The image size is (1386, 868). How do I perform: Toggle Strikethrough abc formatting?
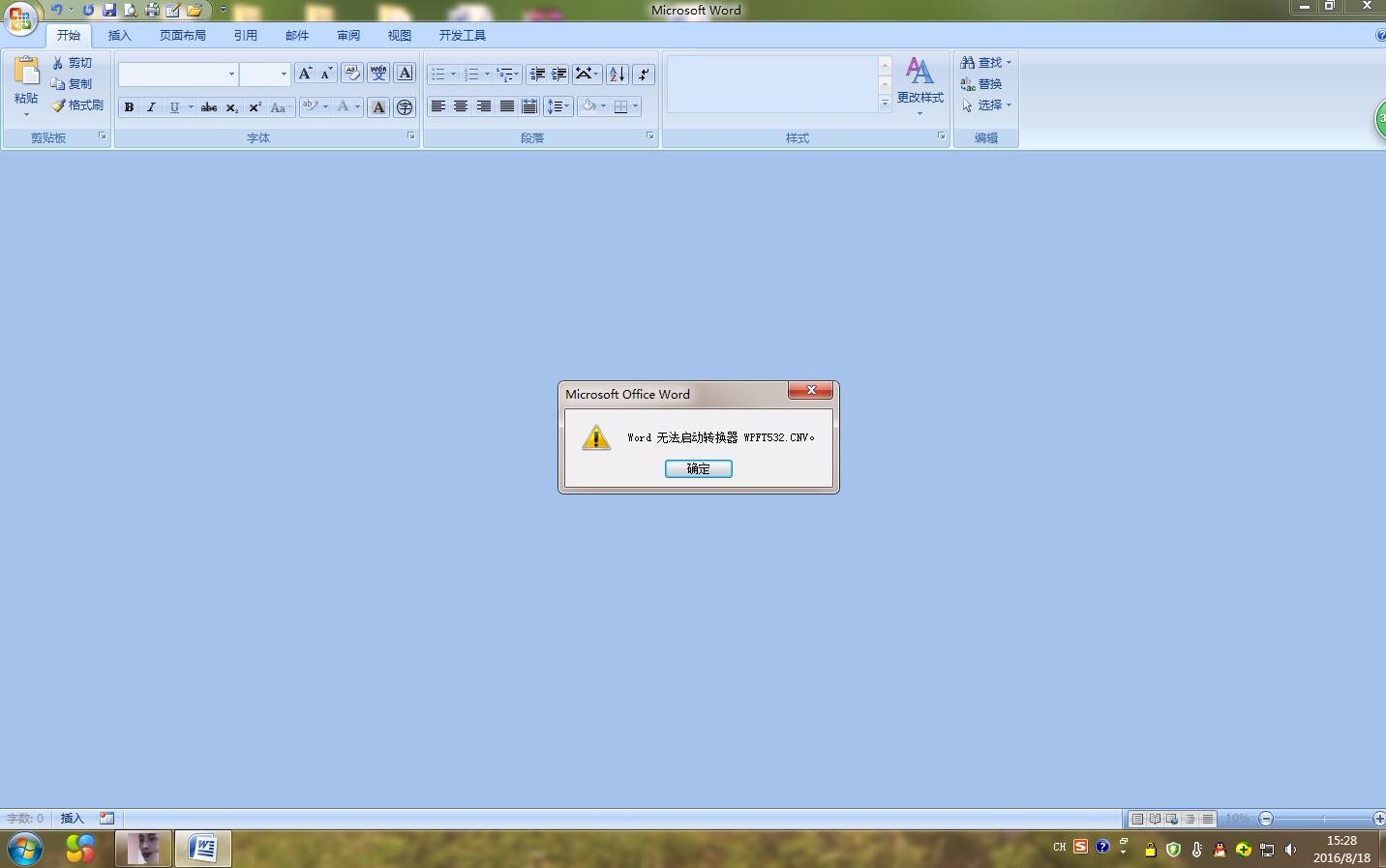(x=208, y=106)
